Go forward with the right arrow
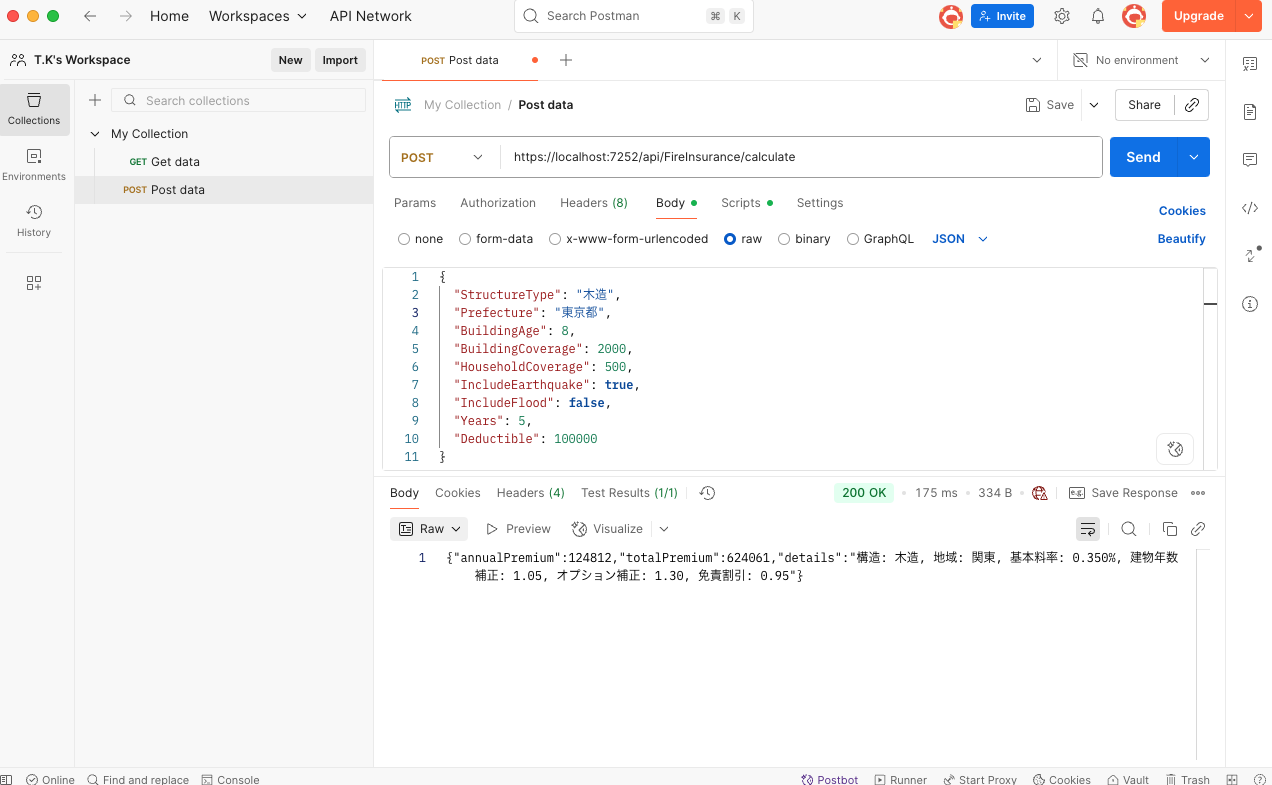 click(x=126, y=16)
